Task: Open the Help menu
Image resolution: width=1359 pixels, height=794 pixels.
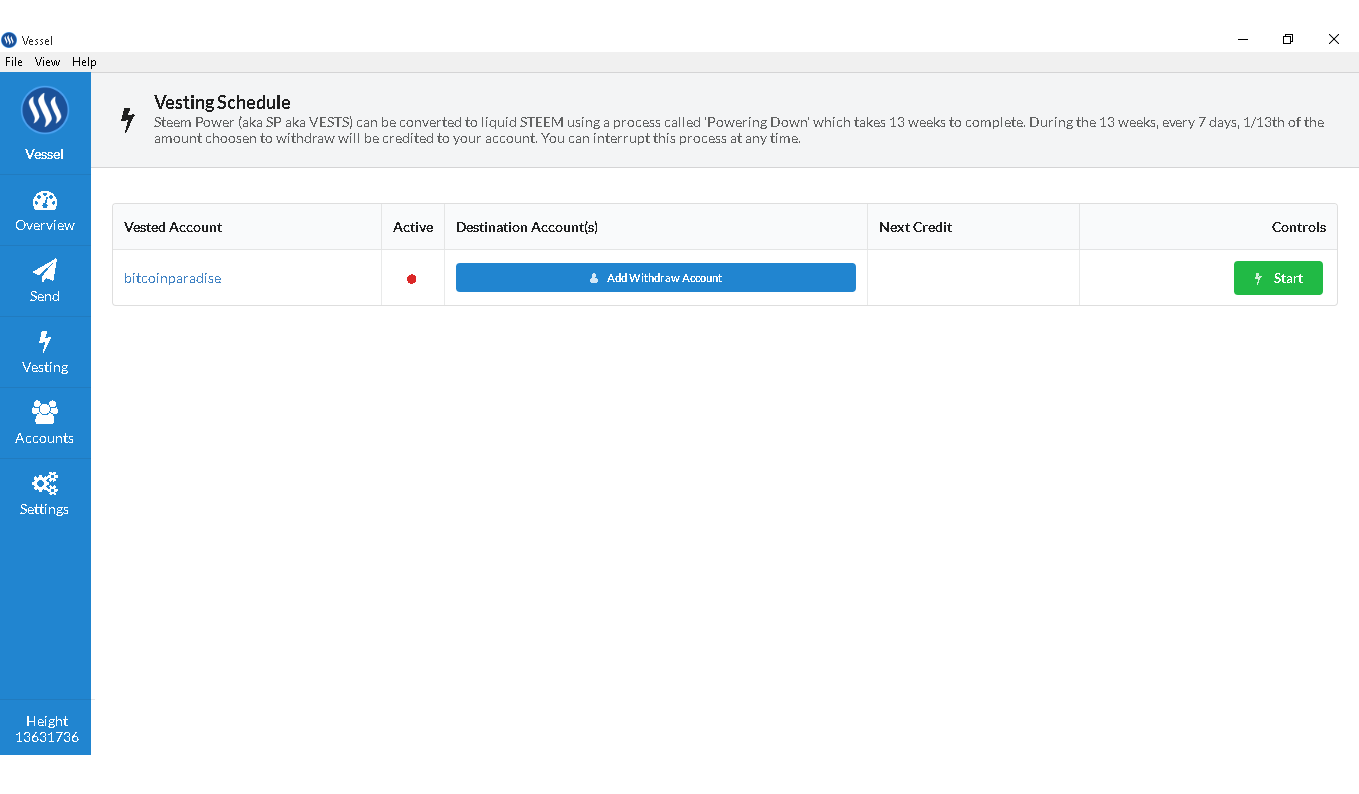Action: tap(84, 62)
